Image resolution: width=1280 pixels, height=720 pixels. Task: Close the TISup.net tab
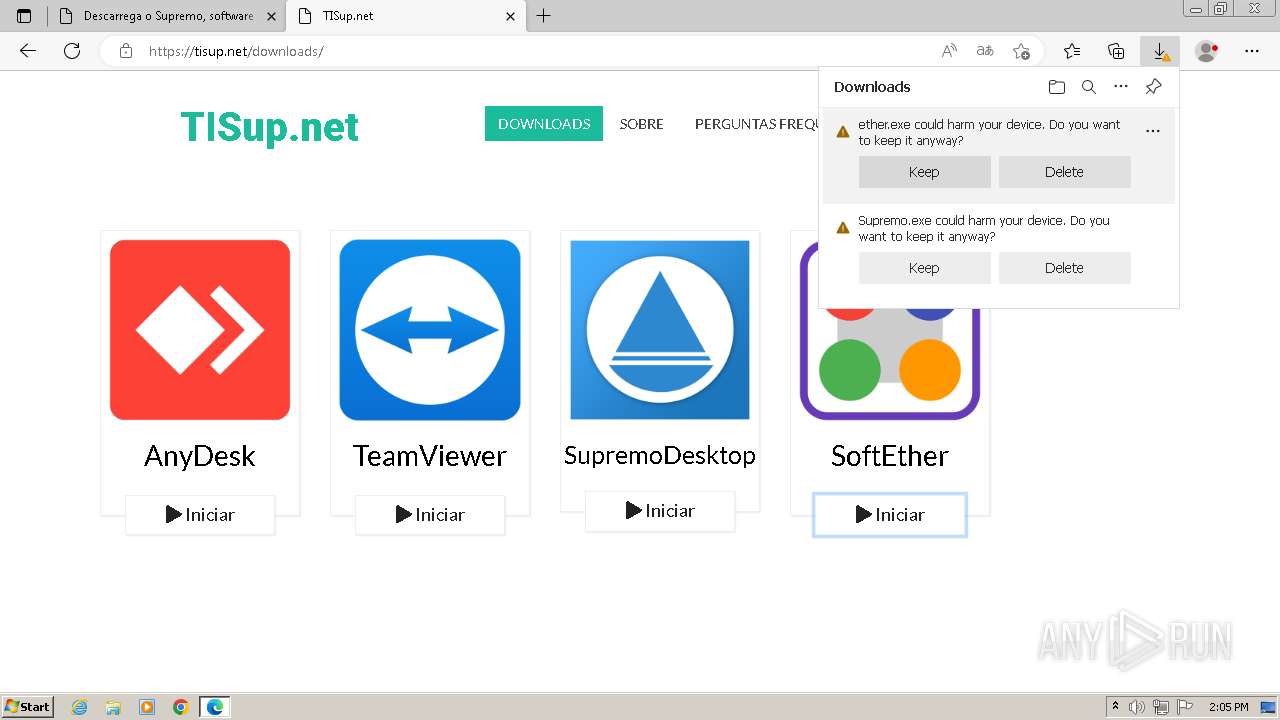coord(510,16)
